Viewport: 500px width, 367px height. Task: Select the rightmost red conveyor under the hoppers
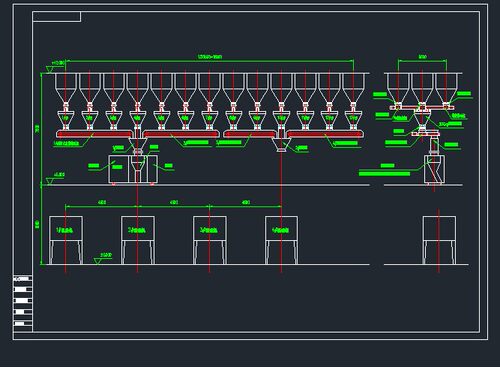tap(325, 134)
